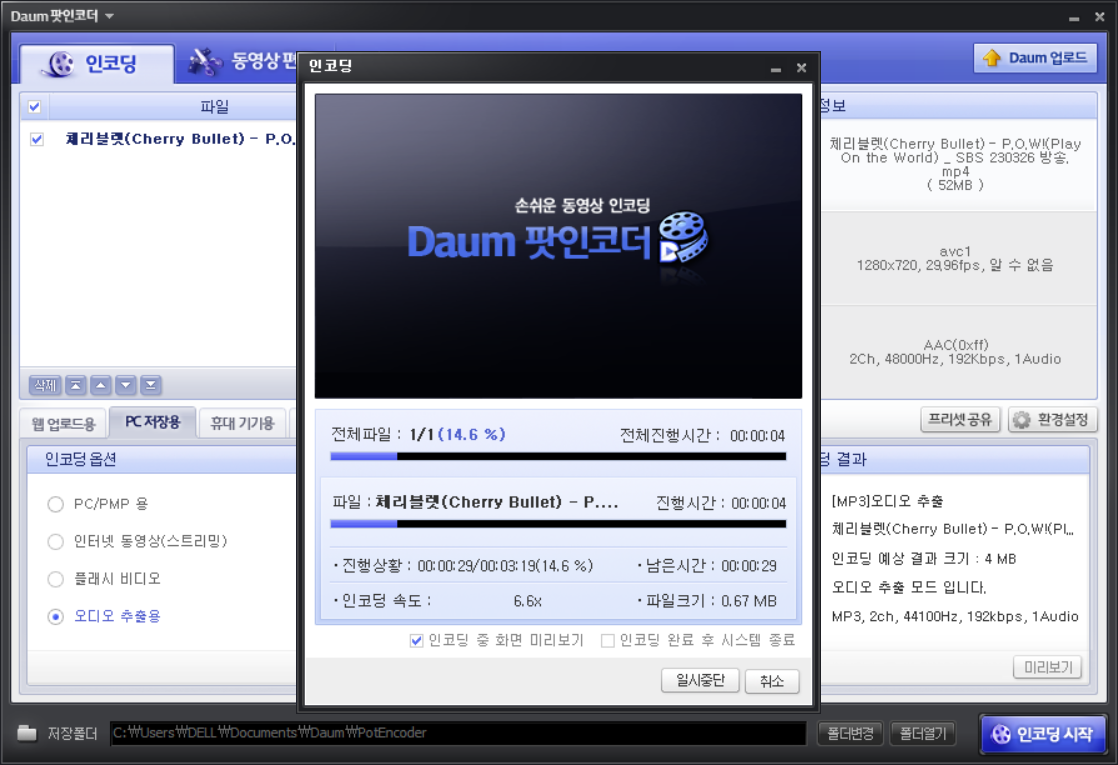
Task: Select the 플래시 비디오 radio option
Action: point(56,579)
